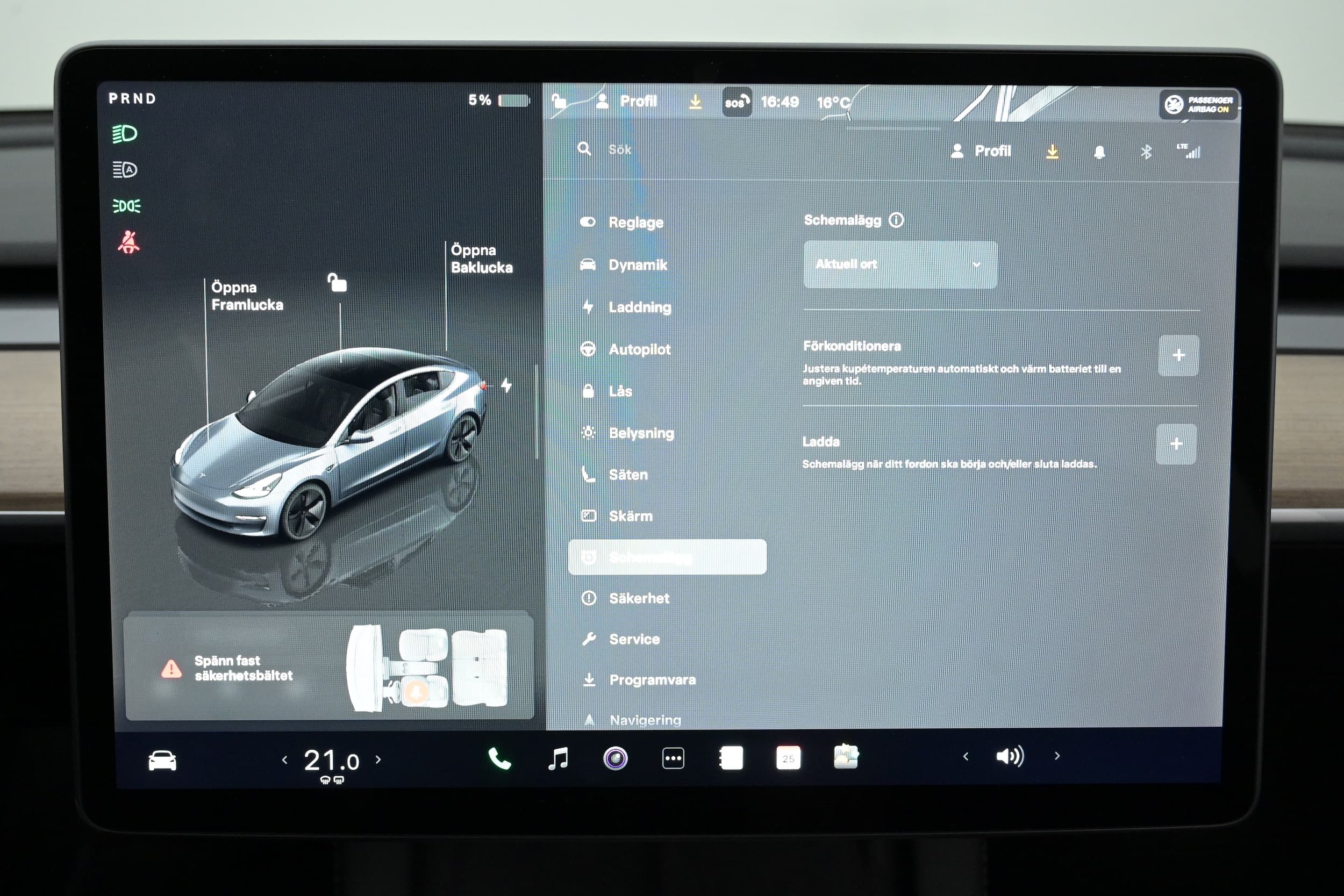
Task: Mute using the speaker volume icon
Action: [x=1010, y=756]
